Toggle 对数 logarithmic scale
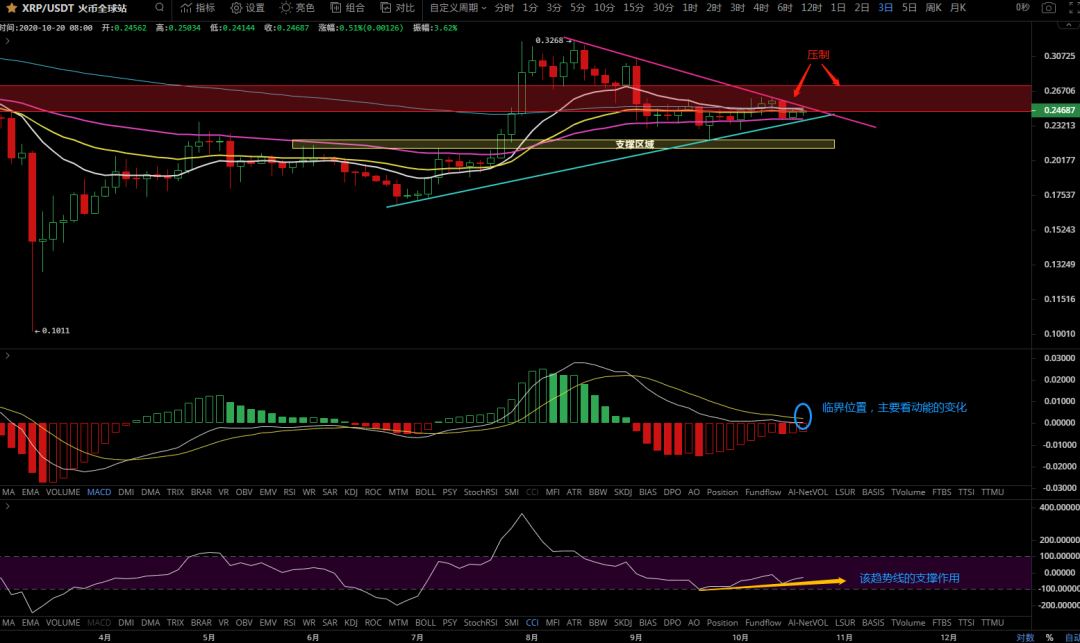Screen dimensions: 1080x643 tap(1025, 637)
